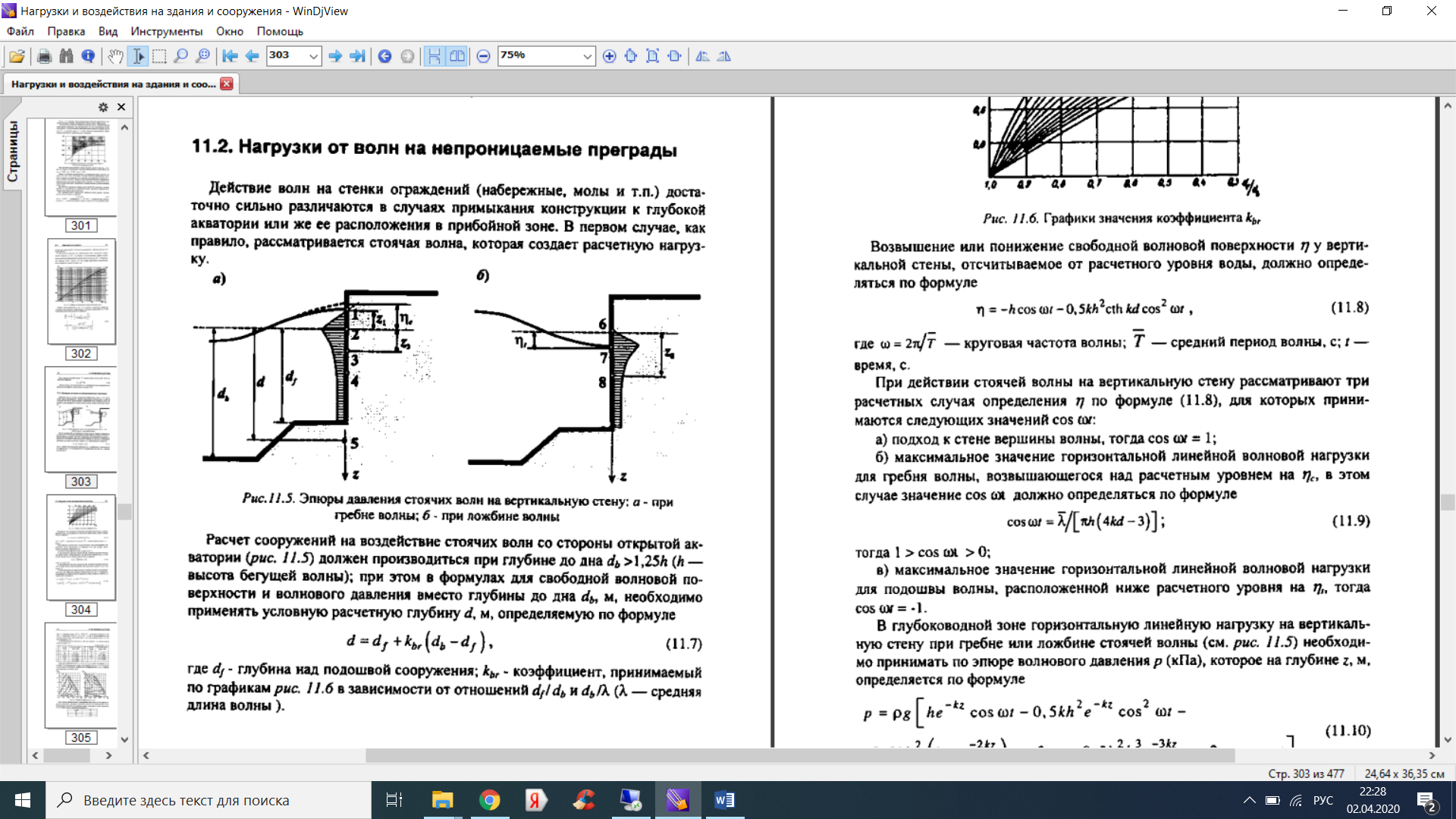
Task: Rotate page clockwise
Action: (x=724, y=56)
